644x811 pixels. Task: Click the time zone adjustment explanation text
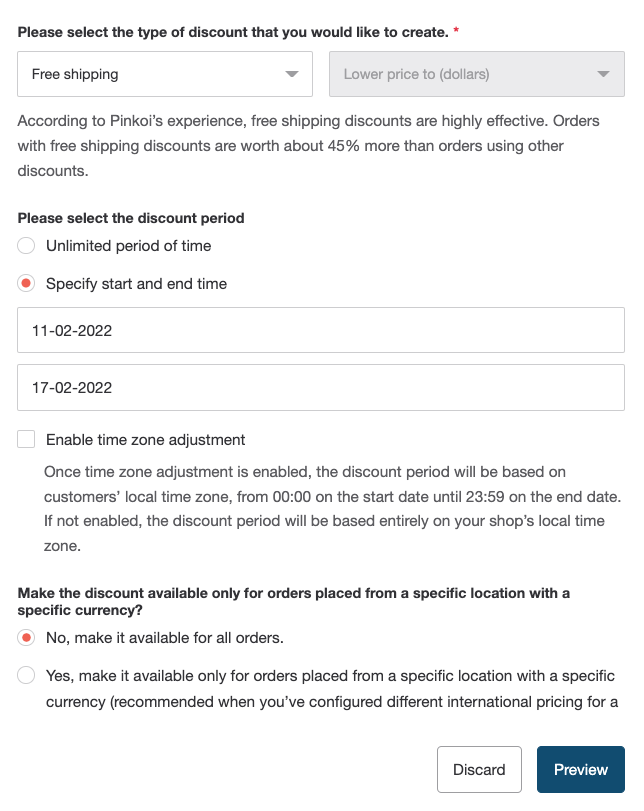tap(332, 509)
